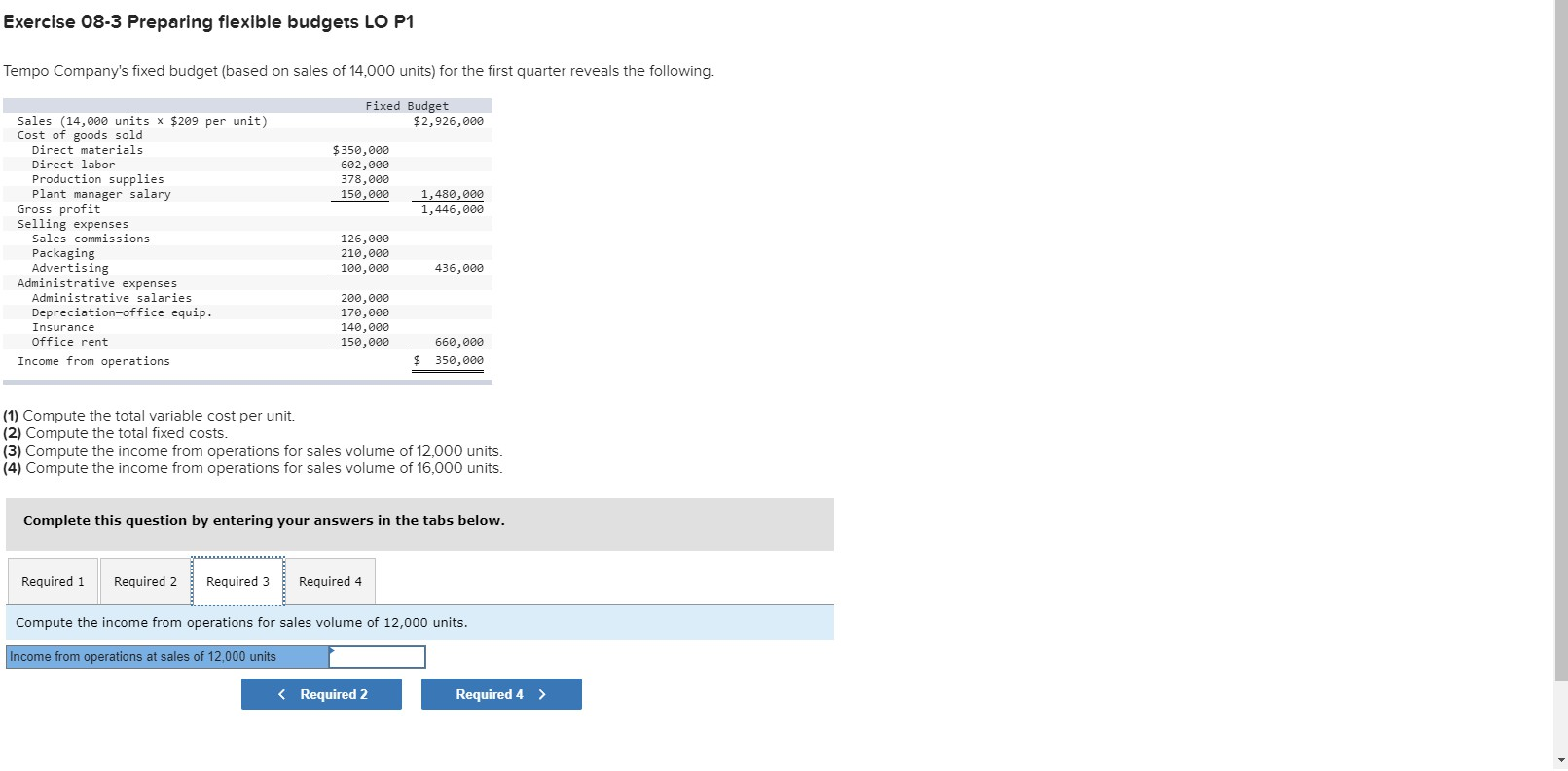Select the Required 3 tab
The image size is (1568, 771).
click(237, 581)
